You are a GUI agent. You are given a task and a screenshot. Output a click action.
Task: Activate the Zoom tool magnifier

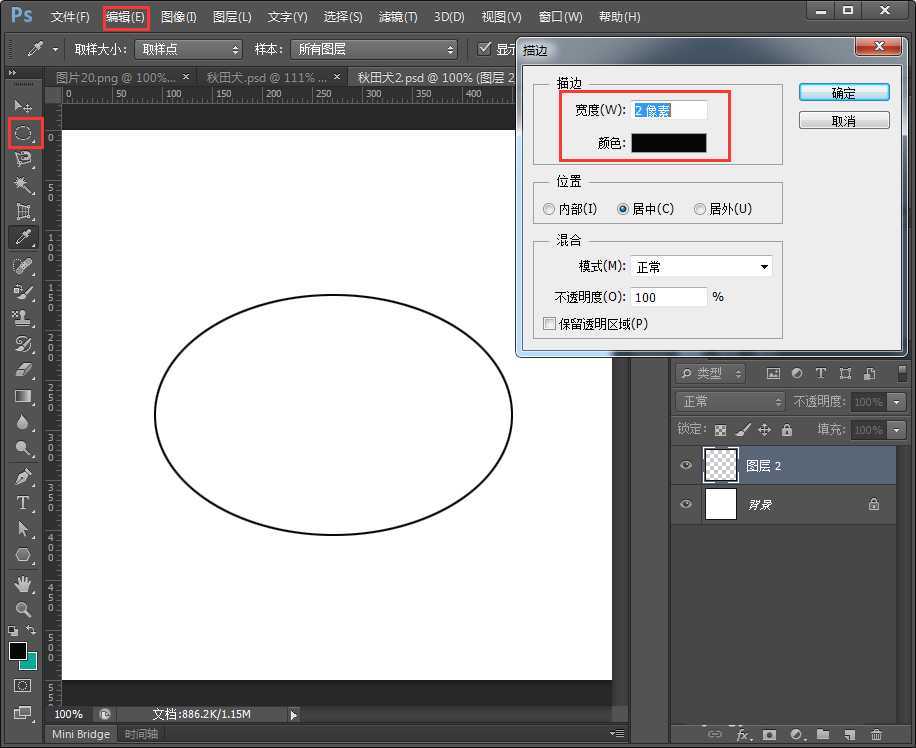click(24, 609)
